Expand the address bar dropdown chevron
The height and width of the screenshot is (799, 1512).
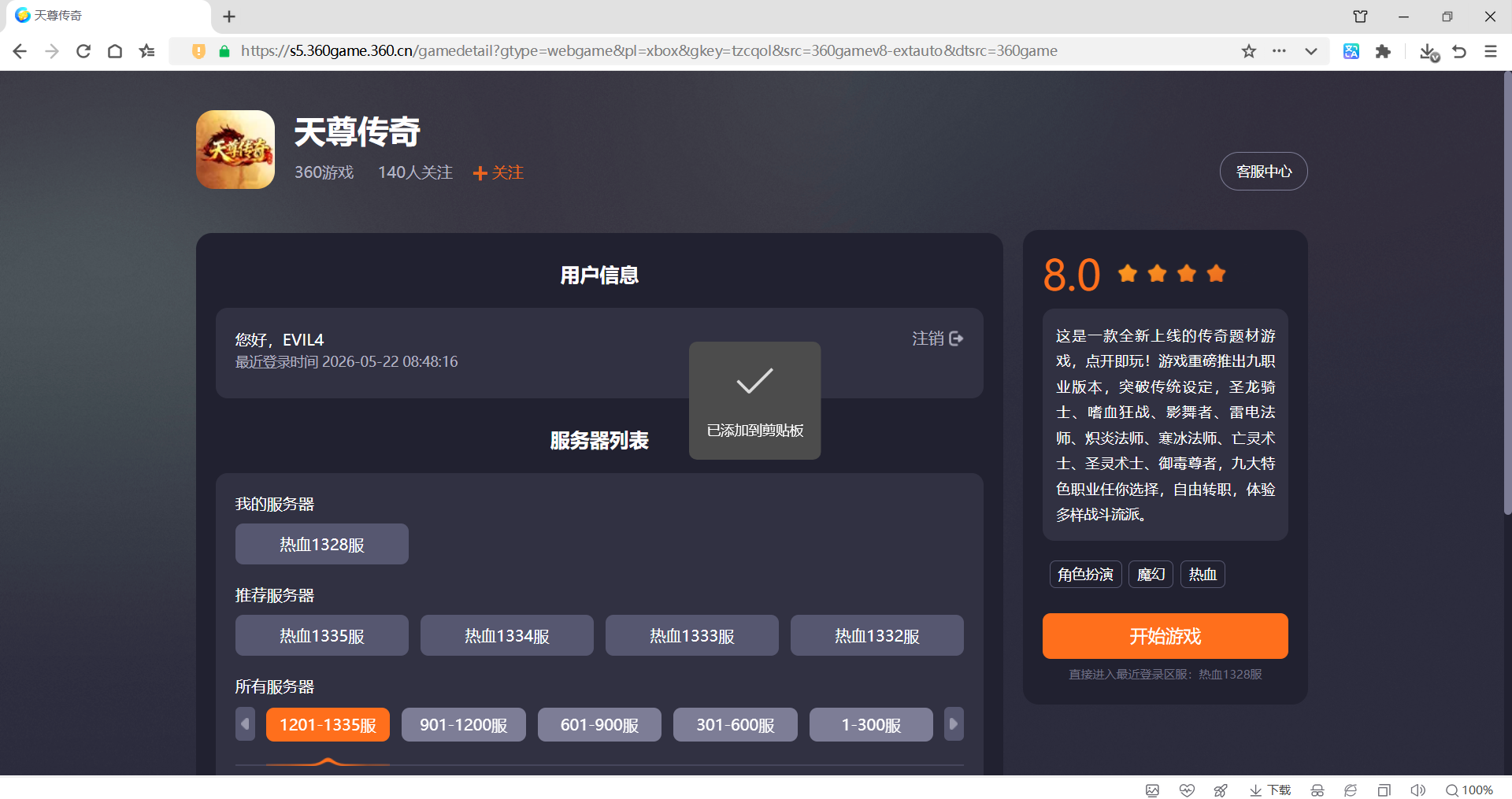tap(1311, 51)
